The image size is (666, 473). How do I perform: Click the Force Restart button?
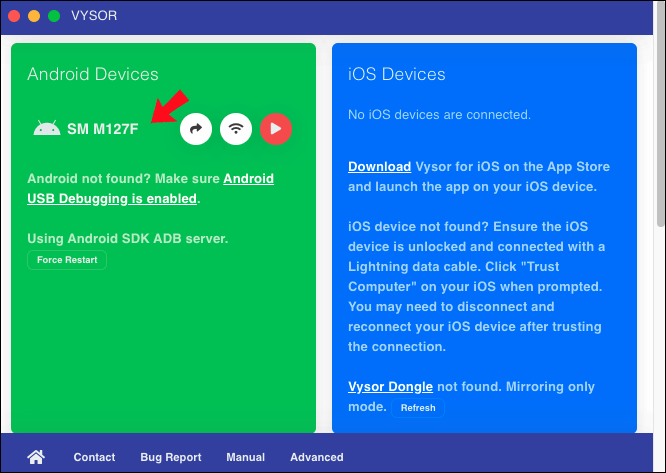pos(67,260)
